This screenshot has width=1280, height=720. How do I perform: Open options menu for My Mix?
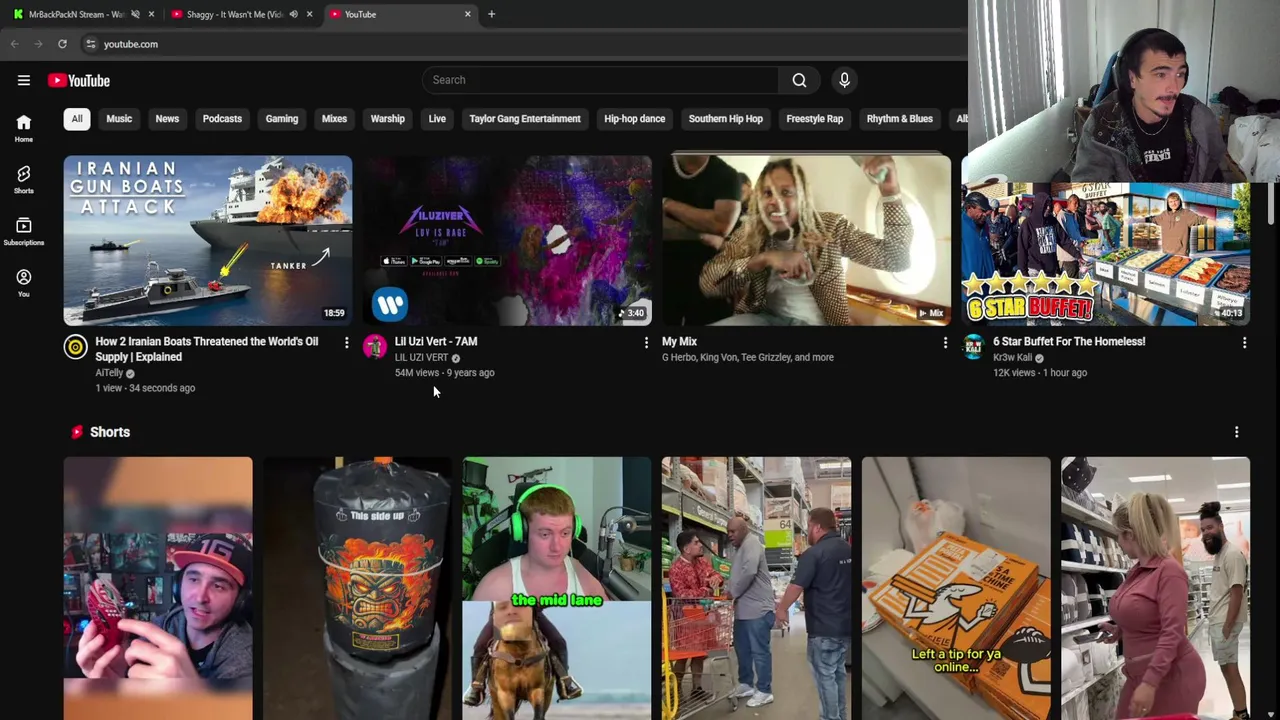[945, 343]
